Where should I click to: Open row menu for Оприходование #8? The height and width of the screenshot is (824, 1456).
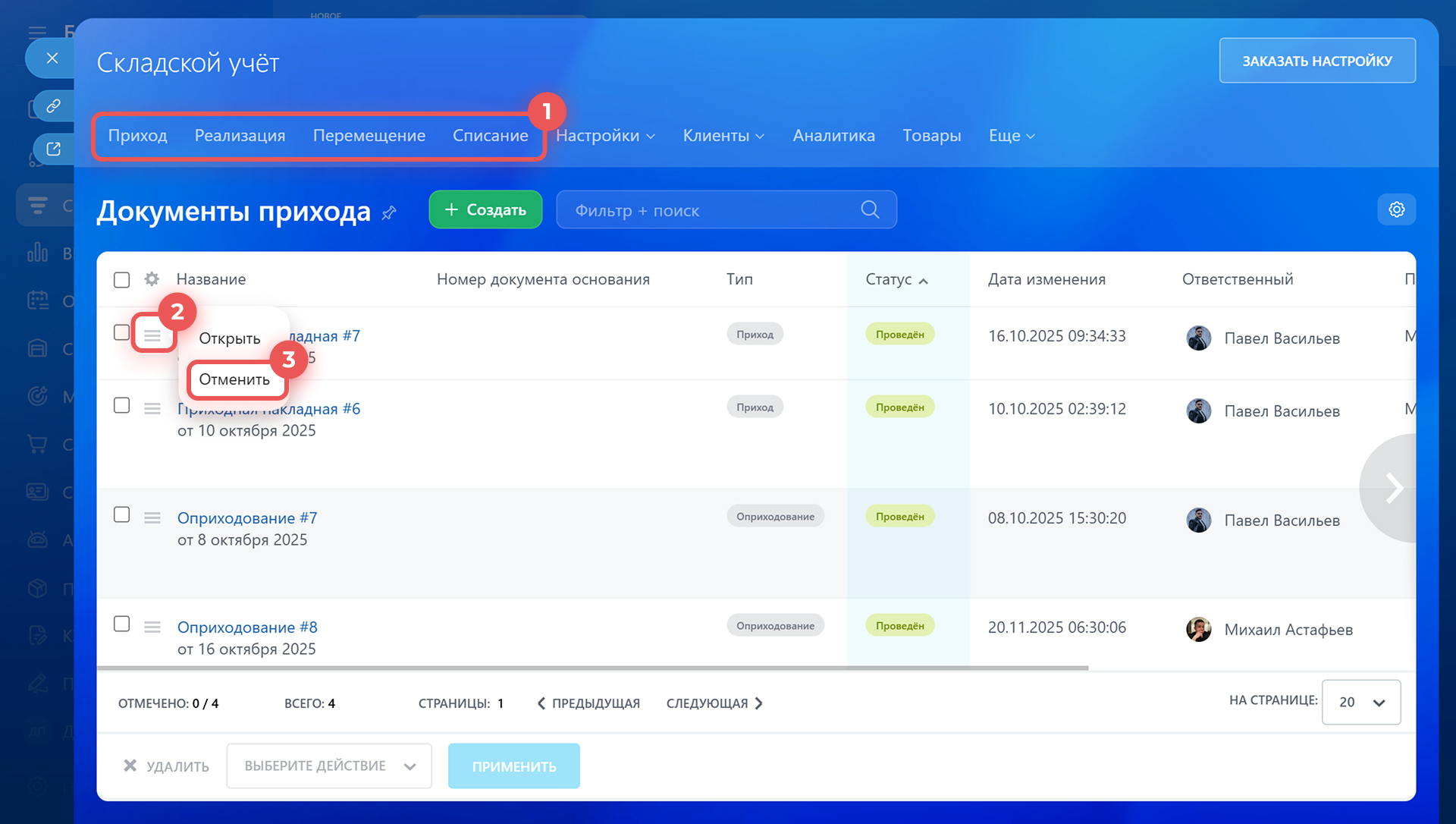pyautogui.click(x=152, y=627)
